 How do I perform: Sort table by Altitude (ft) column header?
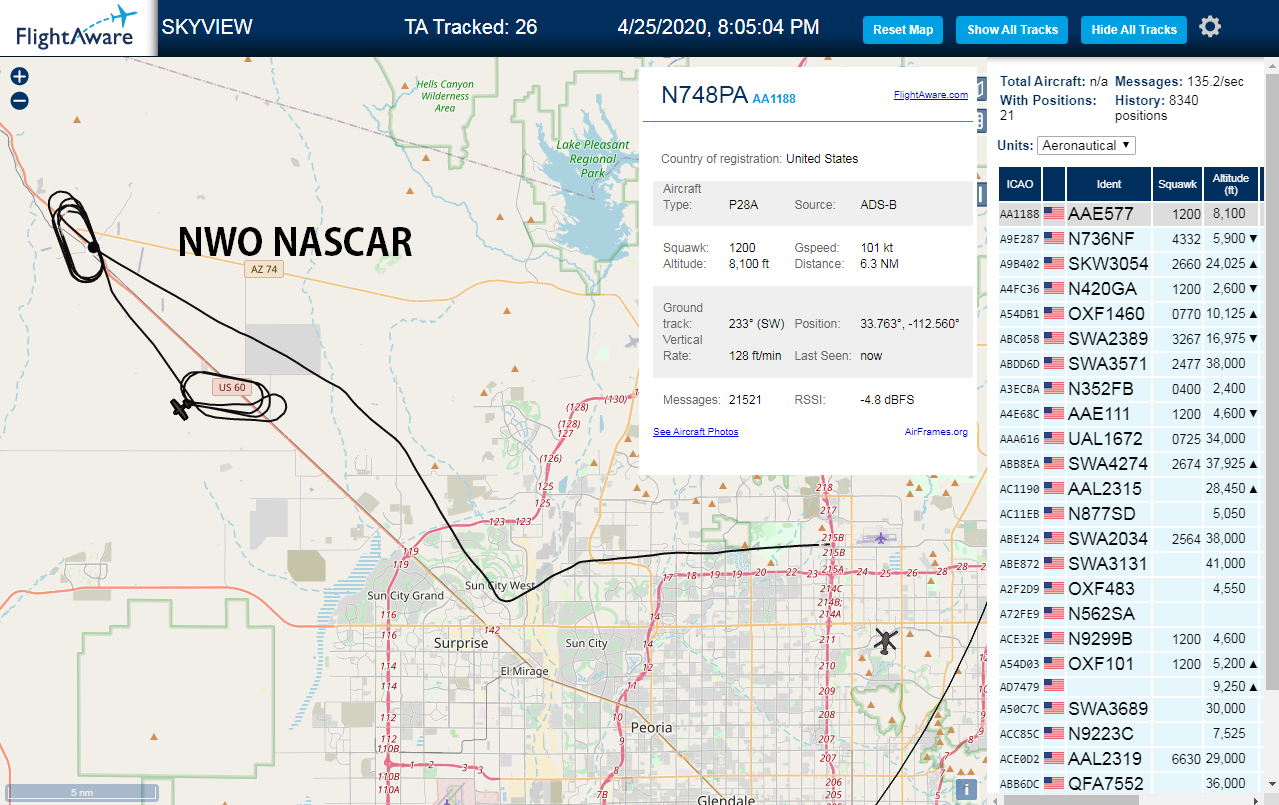coord(1231,184)
